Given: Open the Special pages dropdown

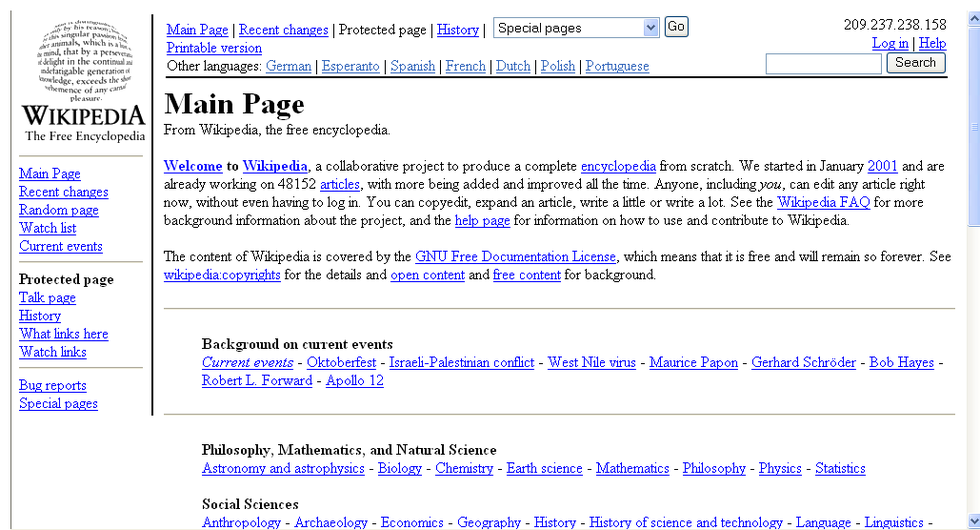Looking at the screenshot, I should click(576, 28).
